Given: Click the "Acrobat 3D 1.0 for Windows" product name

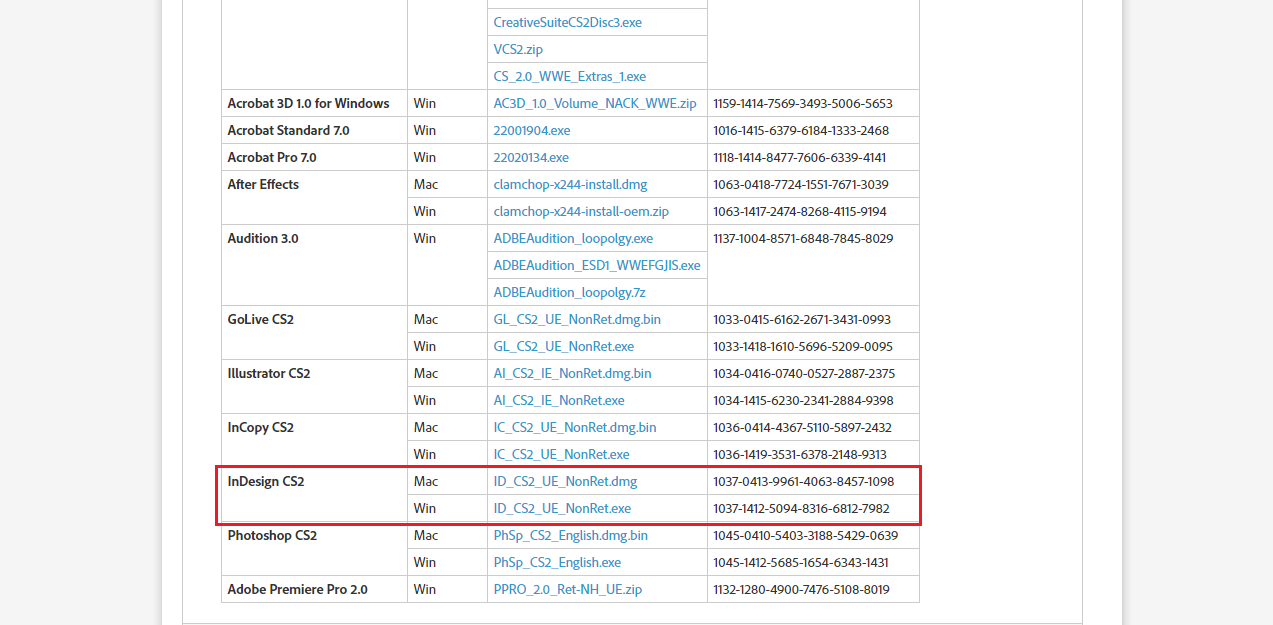Looking at the screenshot, I should (308, 103).
